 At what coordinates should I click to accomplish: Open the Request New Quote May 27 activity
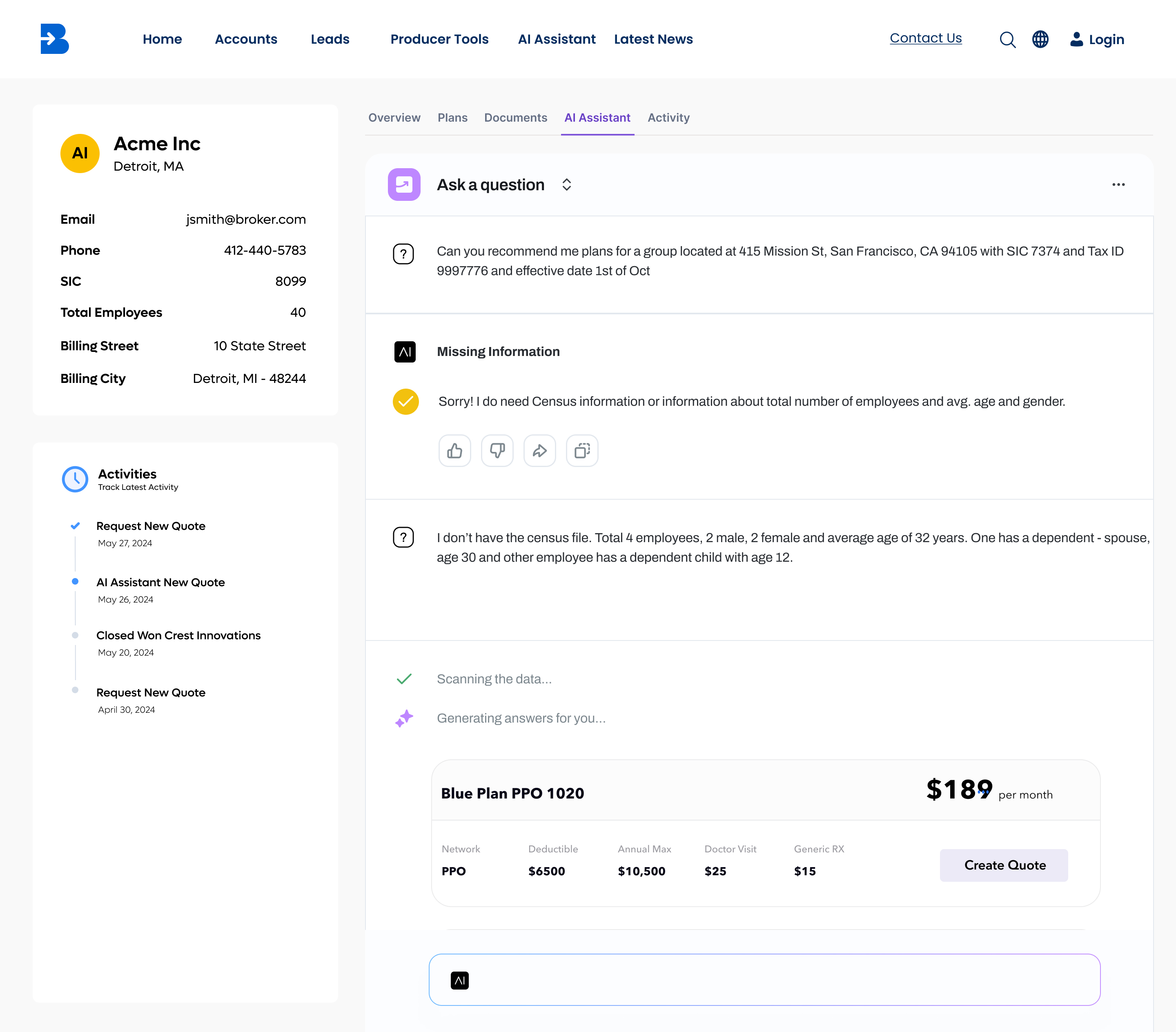(x=151, y=526)
